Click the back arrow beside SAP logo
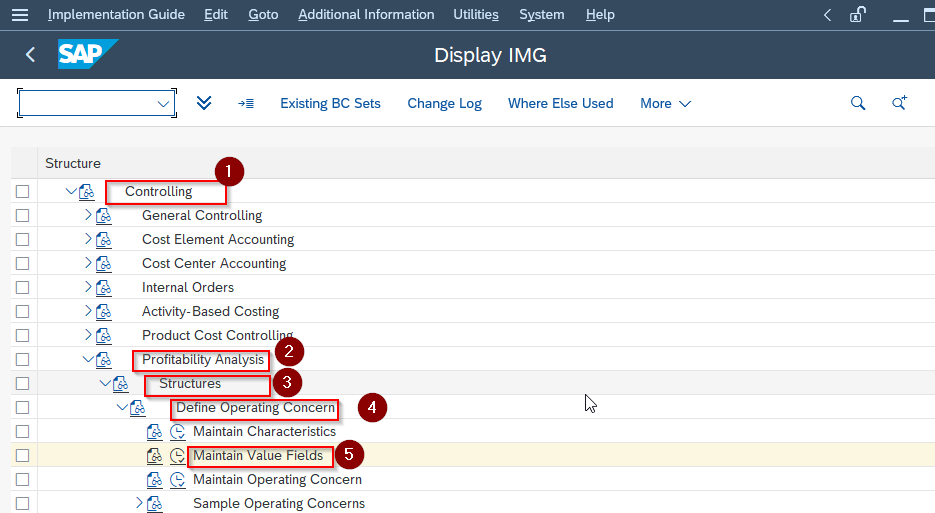The image size is (935, 513). tap(30, 55)
